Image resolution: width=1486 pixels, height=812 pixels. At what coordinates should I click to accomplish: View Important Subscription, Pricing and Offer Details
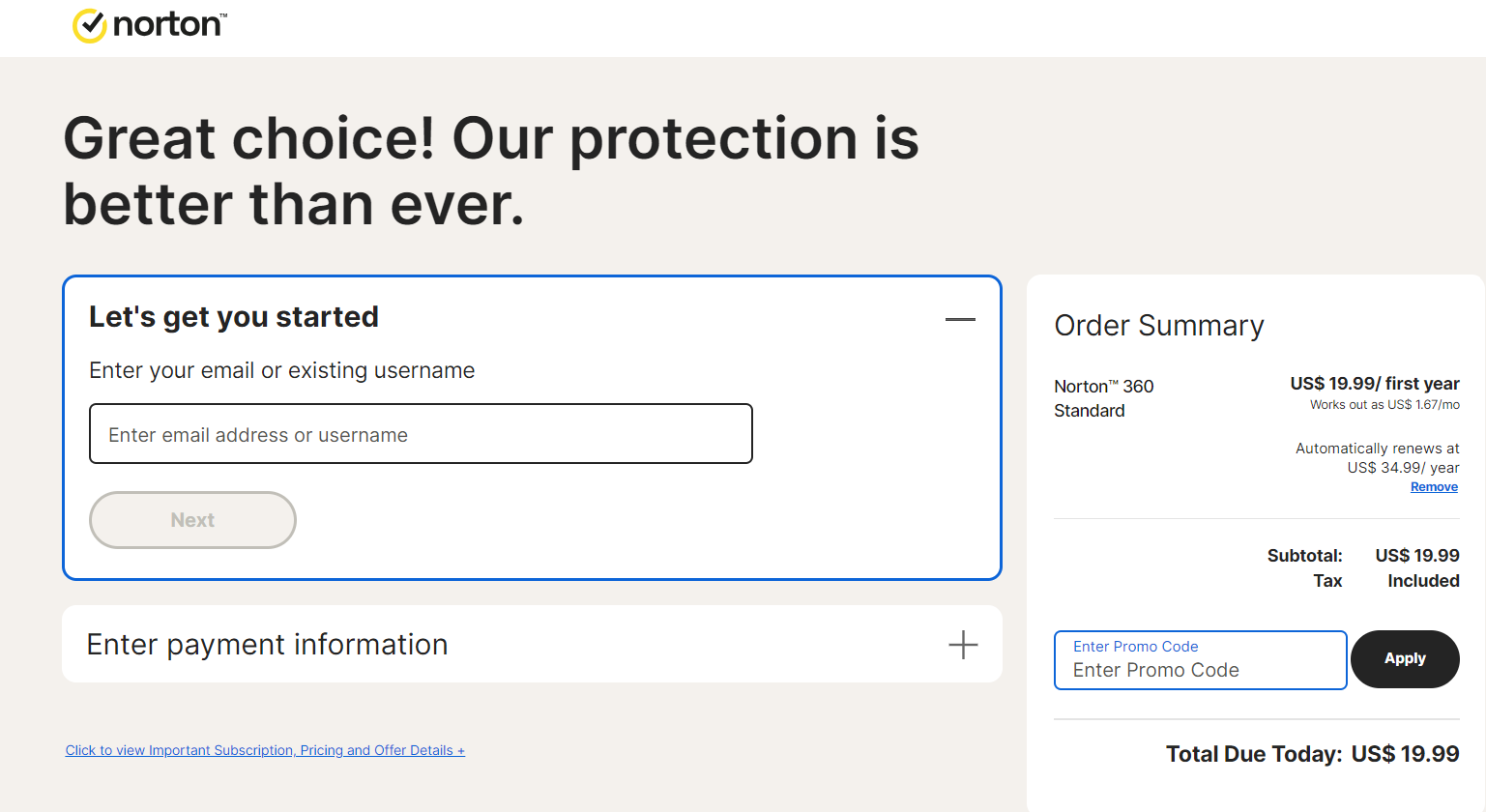click(x=265, y=750)
